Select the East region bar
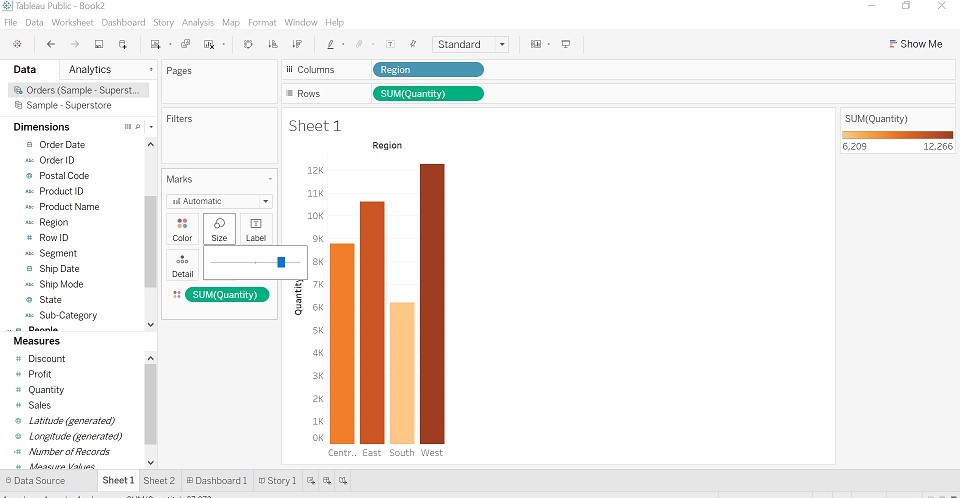Viewport: 960px width, 498px height. 372,323
